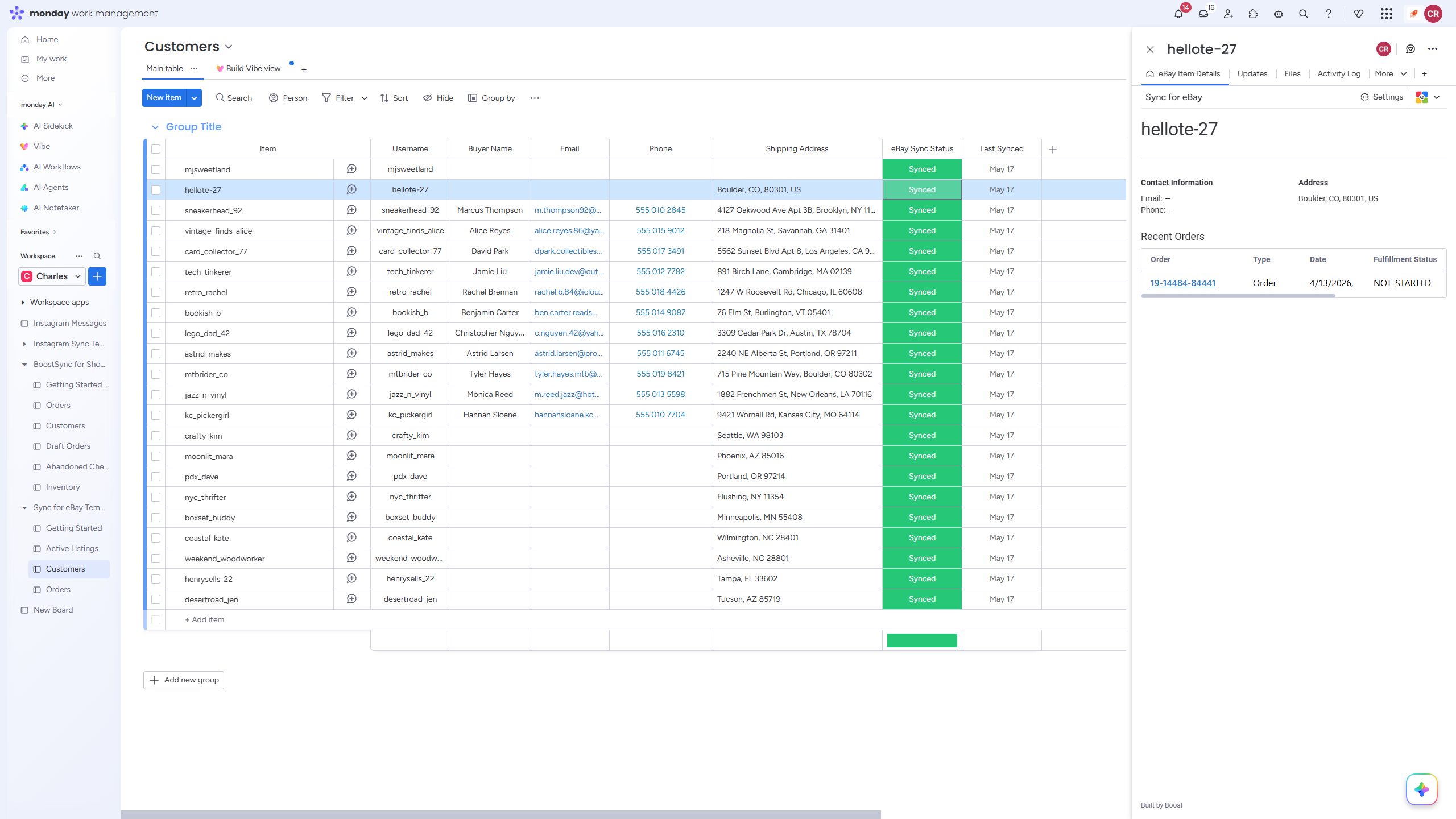Open the Customers board title dropdown
This screenshot has height=819, width=1456.
[x=229, y=47]
